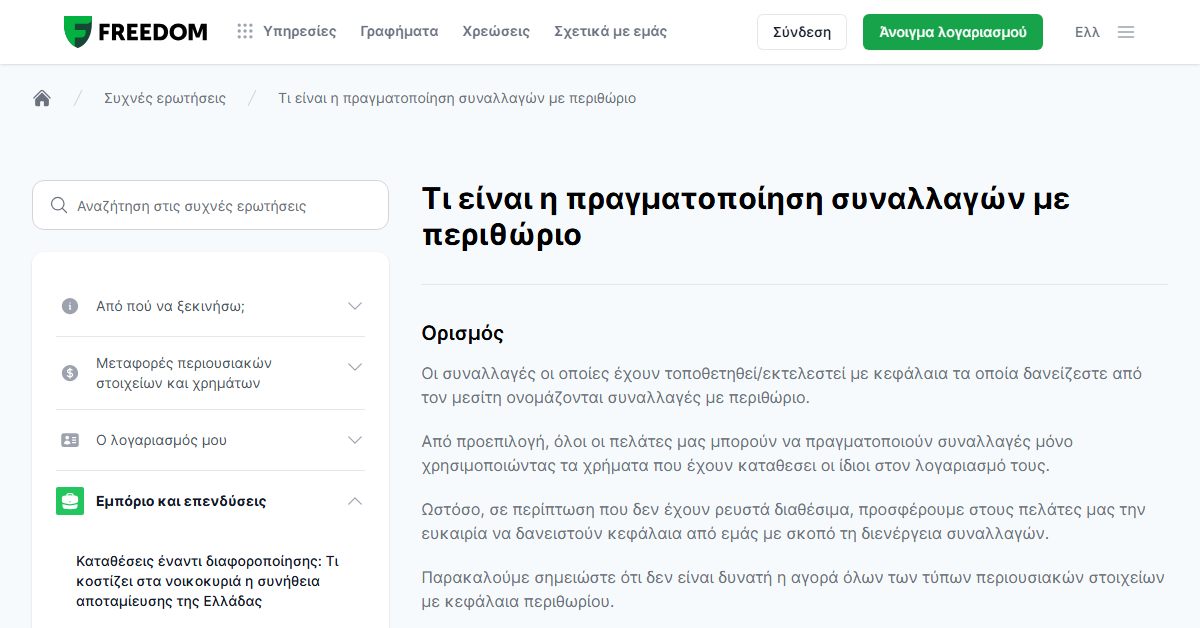The width and height of the screenshot is (1200, 628).
Task: Expand Ο λογαριασμός μου chevron
Action: pyautogui.click(x=355, y=440)
